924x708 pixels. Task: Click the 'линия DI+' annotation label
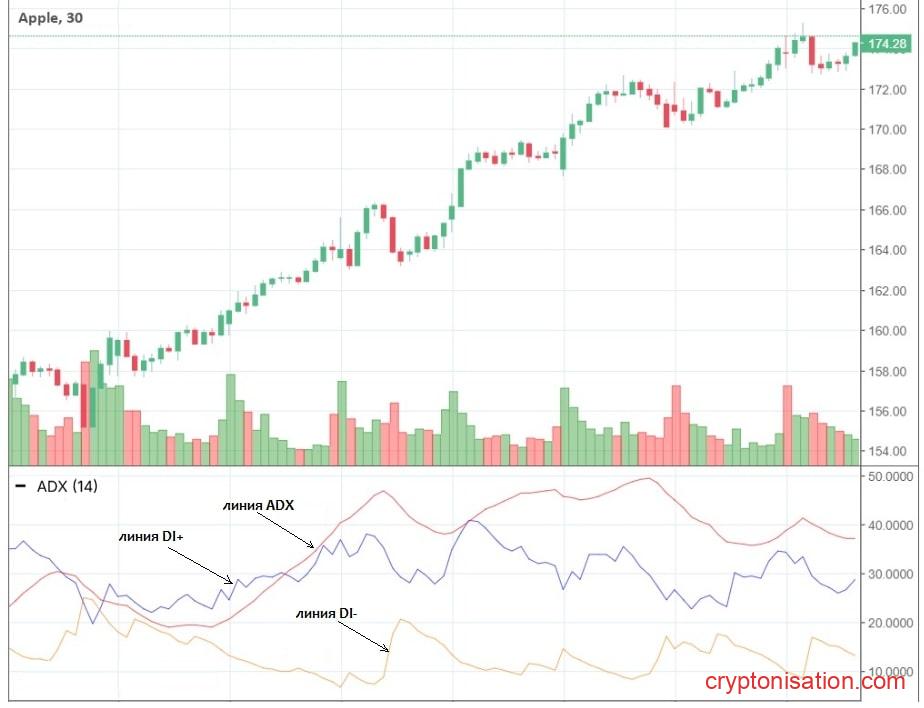click(151, 536)
